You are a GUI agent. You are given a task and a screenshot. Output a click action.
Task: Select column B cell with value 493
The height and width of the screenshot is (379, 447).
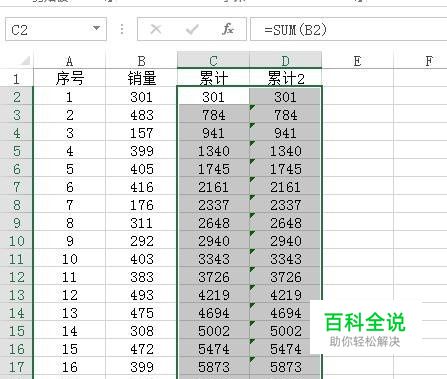click(141, 295)
